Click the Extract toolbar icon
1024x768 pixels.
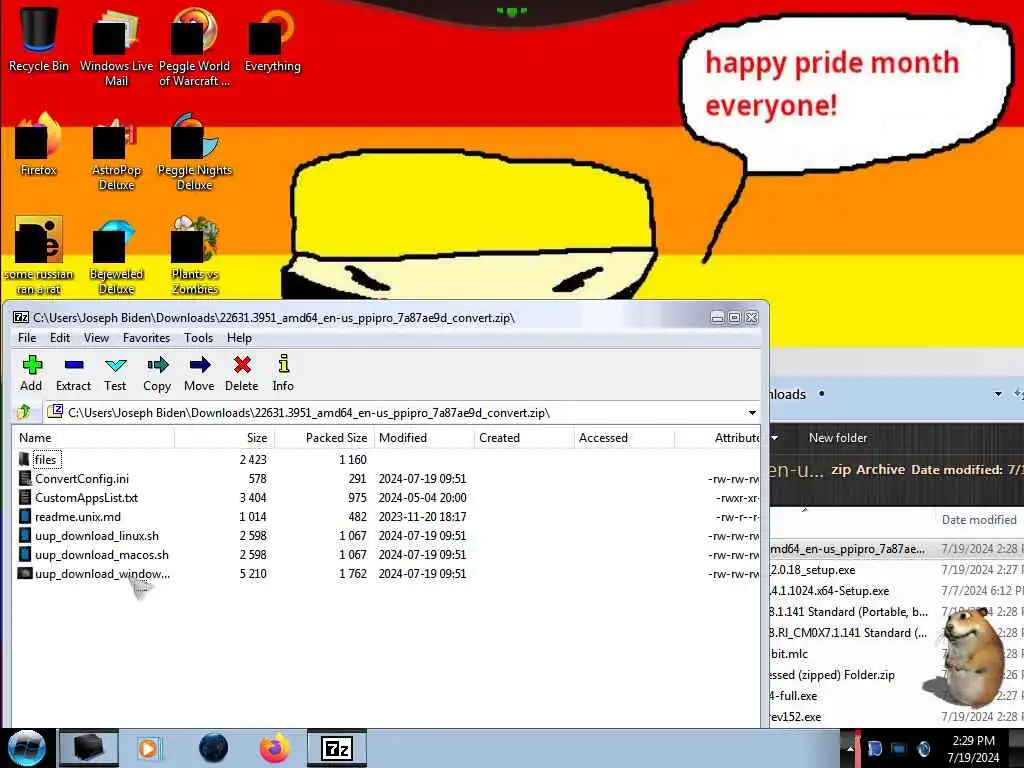73,374
